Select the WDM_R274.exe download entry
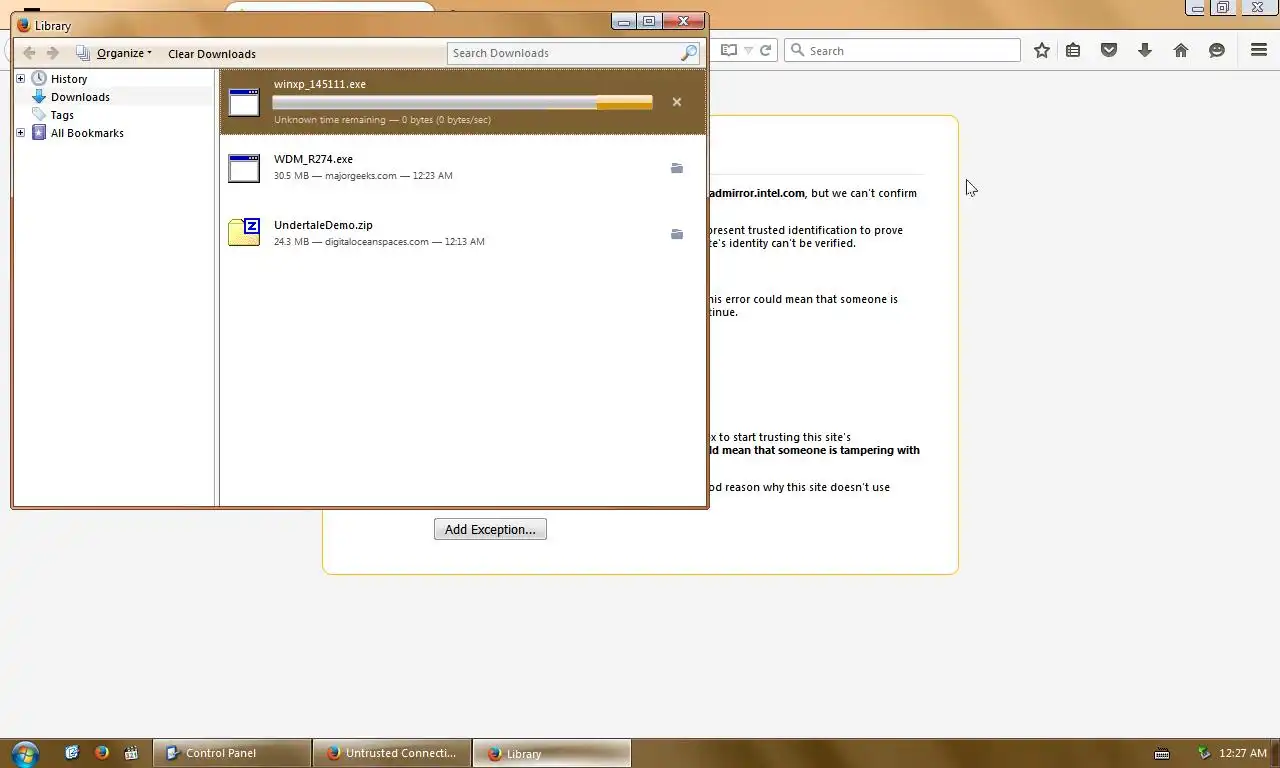 463,168
